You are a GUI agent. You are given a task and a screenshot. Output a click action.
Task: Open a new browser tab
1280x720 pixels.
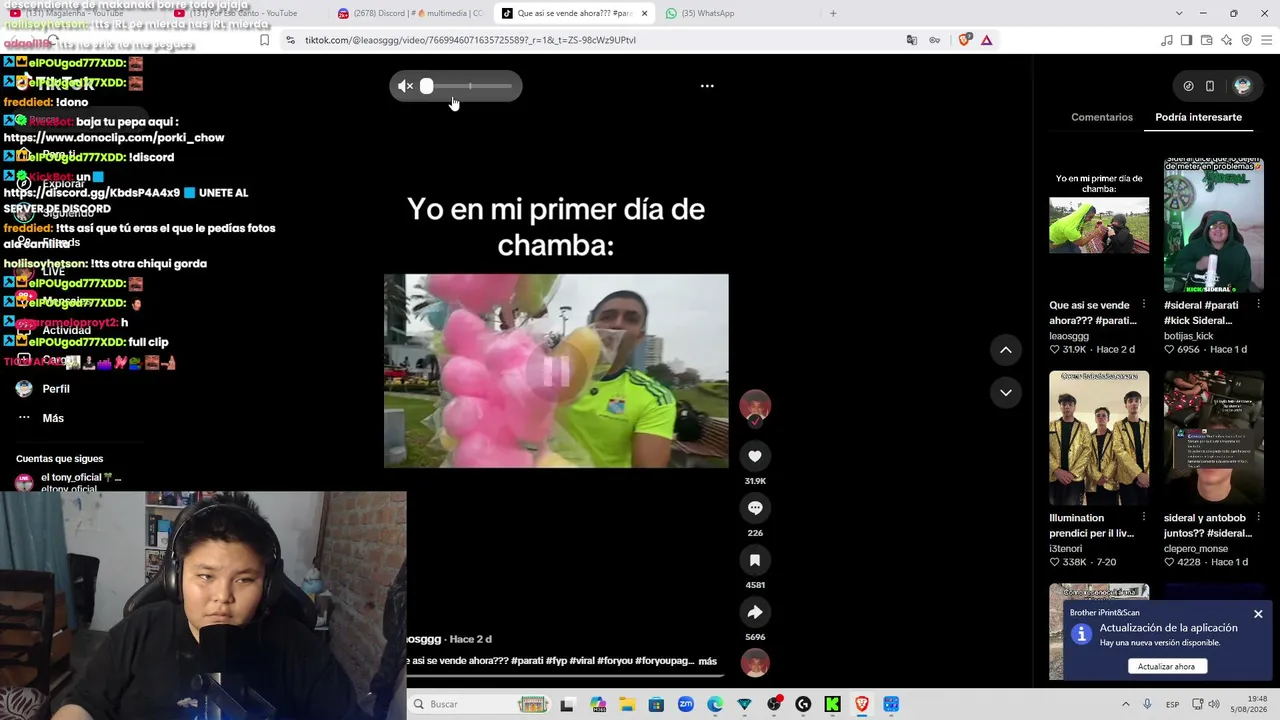pyautogui.click(x=833, y=13)
